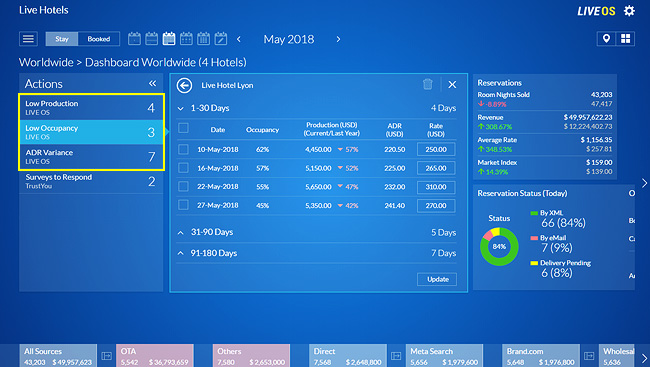Select the day view calendar icon
This screenshot has width=650, height=367.
pos(134,39)
